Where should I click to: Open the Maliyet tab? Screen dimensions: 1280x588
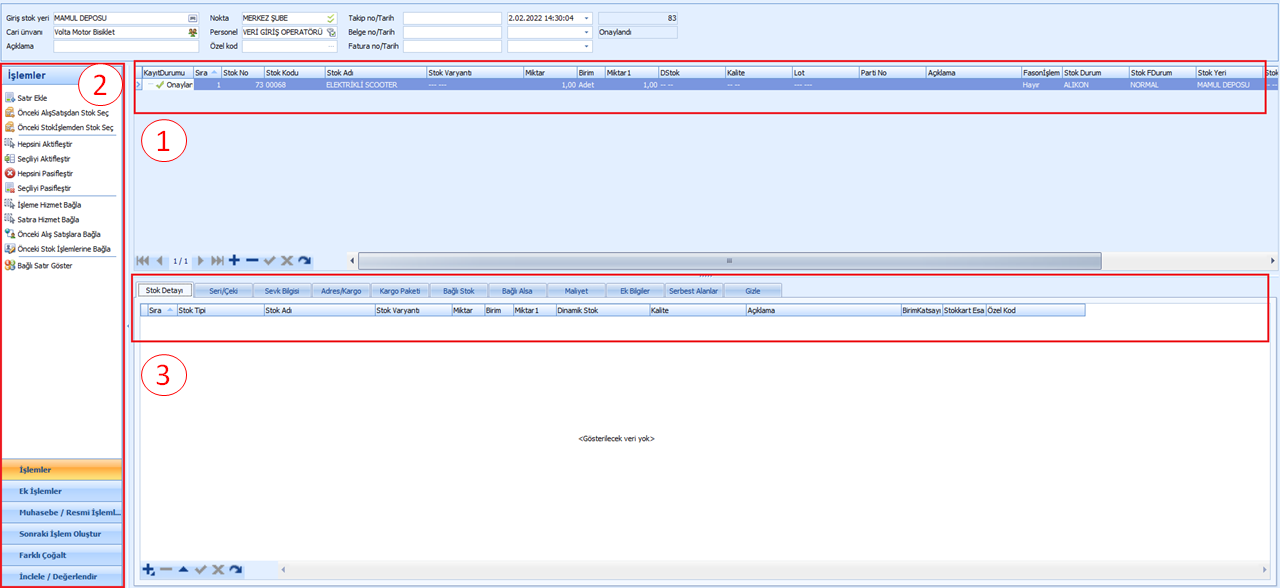(576, 291)
